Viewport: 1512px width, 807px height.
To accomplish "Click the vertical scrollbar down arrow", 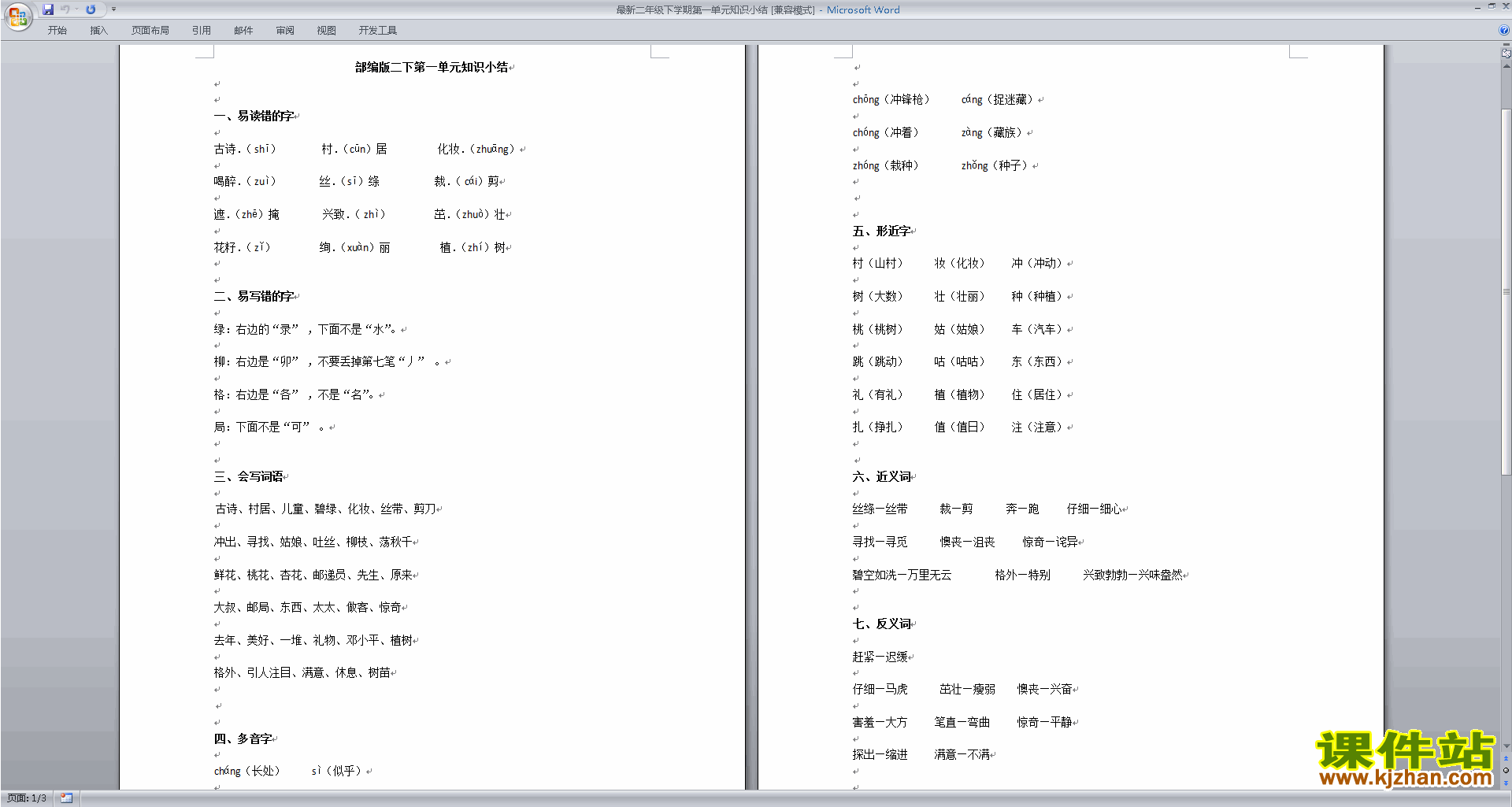I will (x=1506, y=746).
